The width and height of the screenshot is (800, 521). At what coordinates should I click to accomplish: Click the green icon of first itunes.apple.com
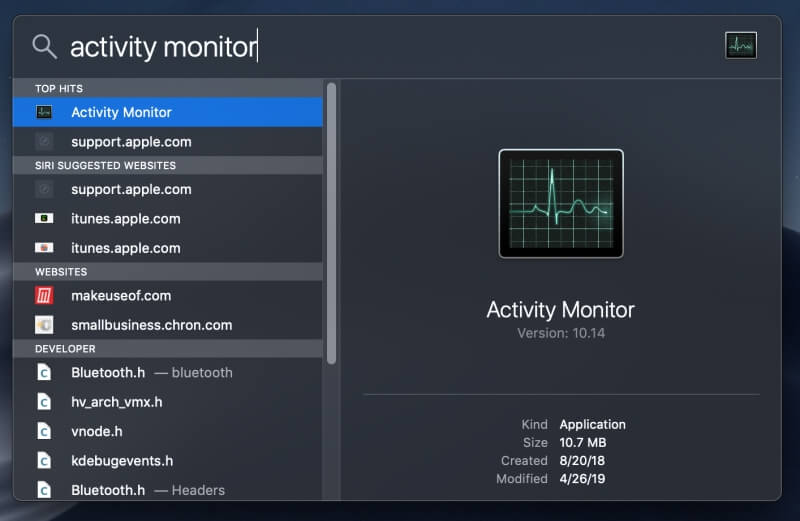coord(44,218)
